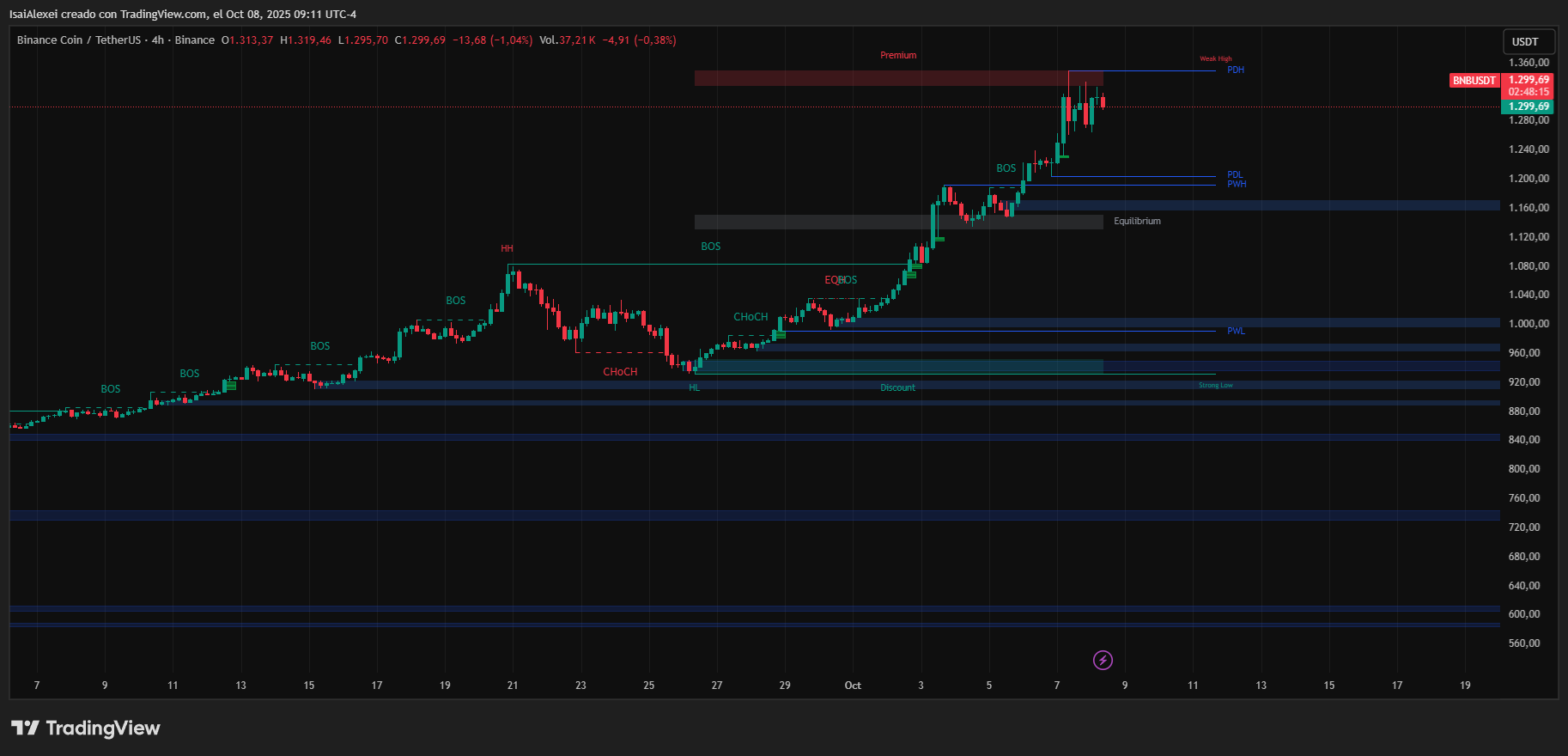Click the red CHoCH label
The width and height of the screenshot is (1568, 756).
620,372
